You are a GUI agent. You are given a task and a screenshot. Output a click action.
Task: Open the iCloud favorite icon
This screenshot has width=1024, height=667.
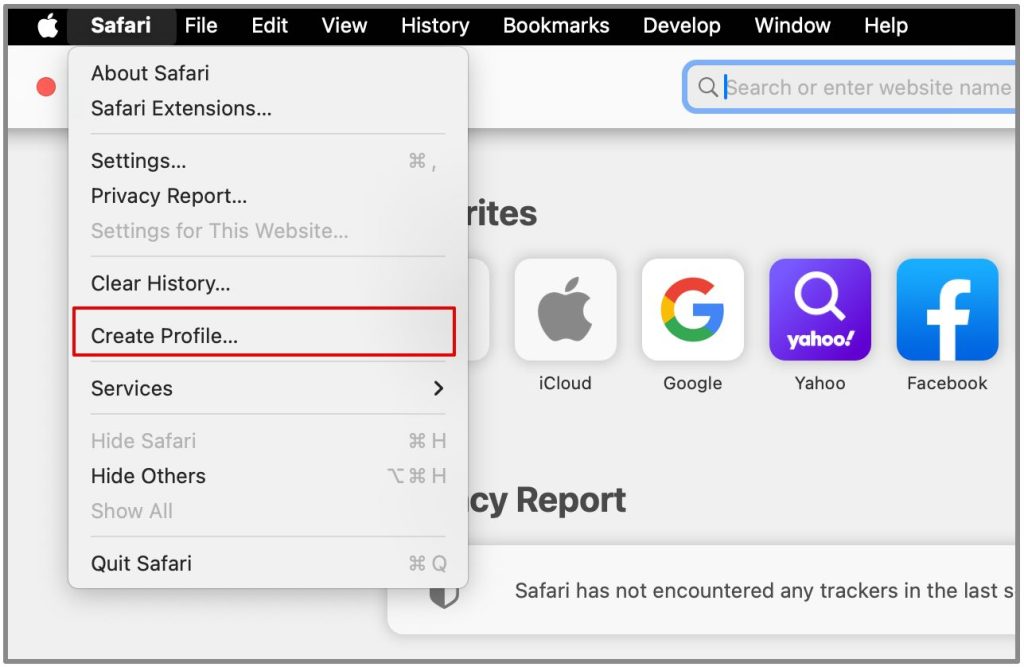[x=565, y=310]
